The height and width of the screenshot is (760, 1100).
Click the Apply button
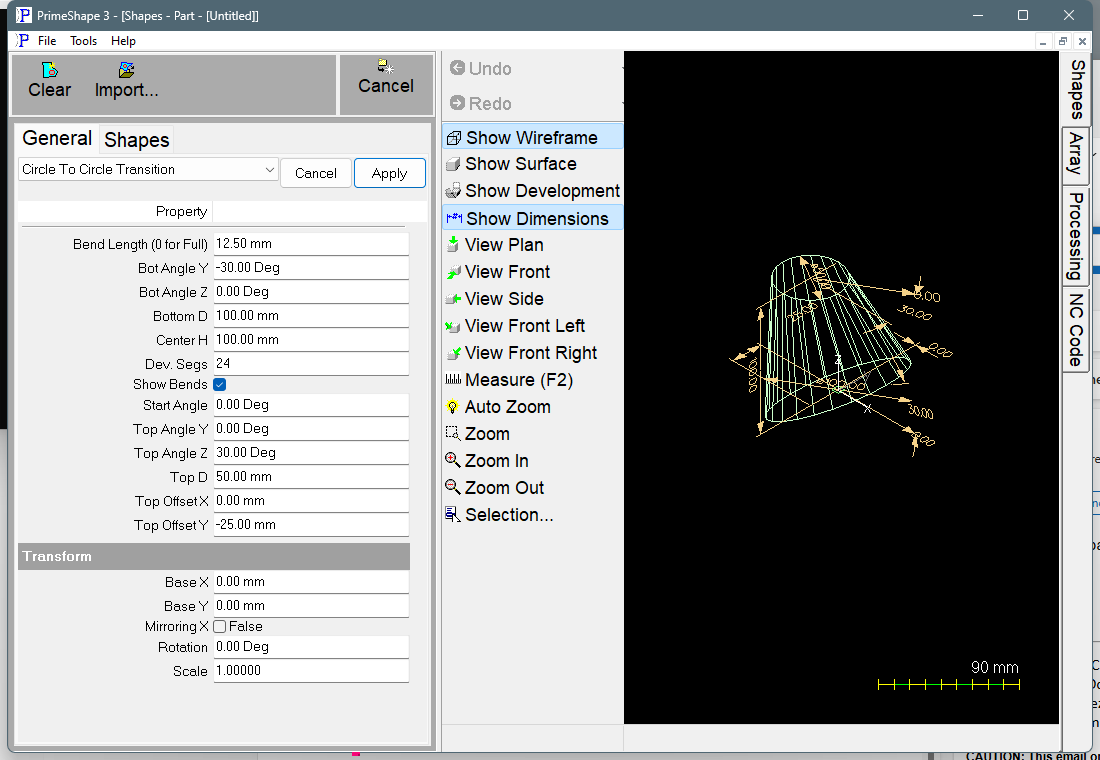389,173
